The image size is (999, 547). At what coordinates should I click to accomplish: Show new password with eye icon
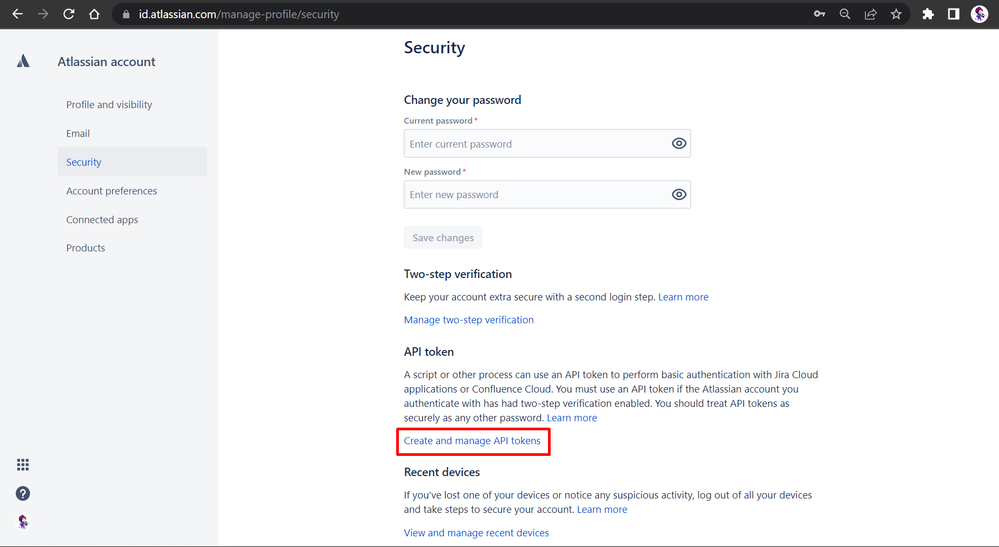click(679, 195)
